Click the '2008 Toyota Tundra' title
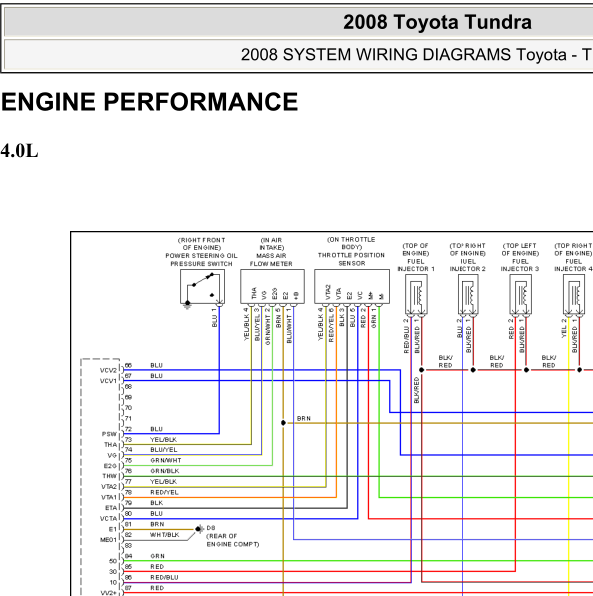The image size is (593, 596). [437, 22]
